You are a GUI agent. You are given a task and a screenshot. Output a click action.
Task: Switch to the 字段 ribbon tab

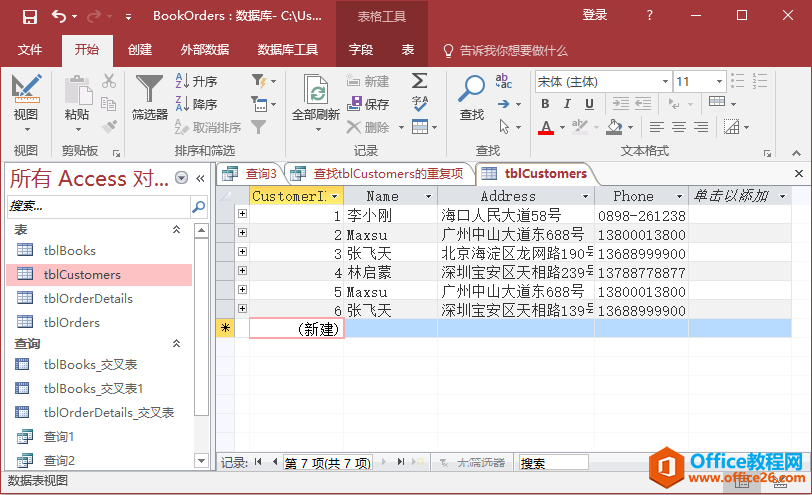coord(360,50)
